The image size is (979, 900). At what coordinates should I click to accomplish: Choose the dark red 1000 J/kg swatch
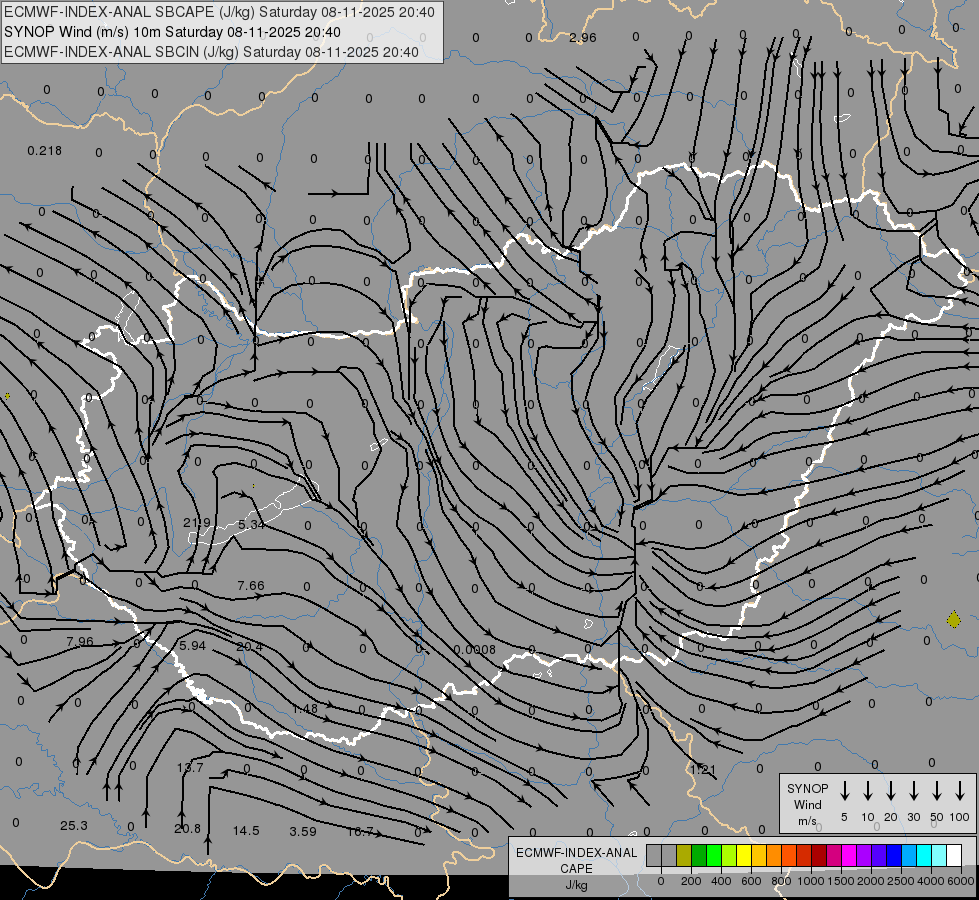819,855
